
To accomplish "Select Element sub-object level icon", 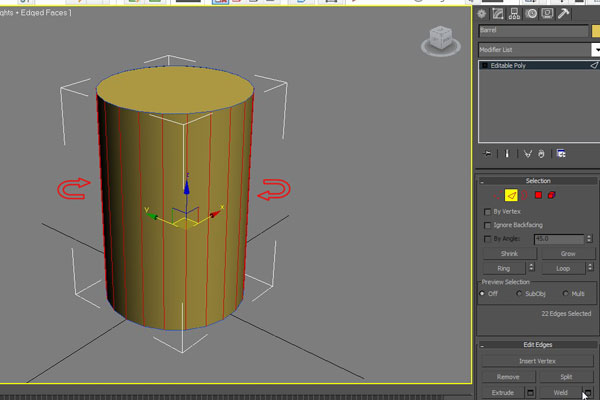I will [x=551, y=195].
